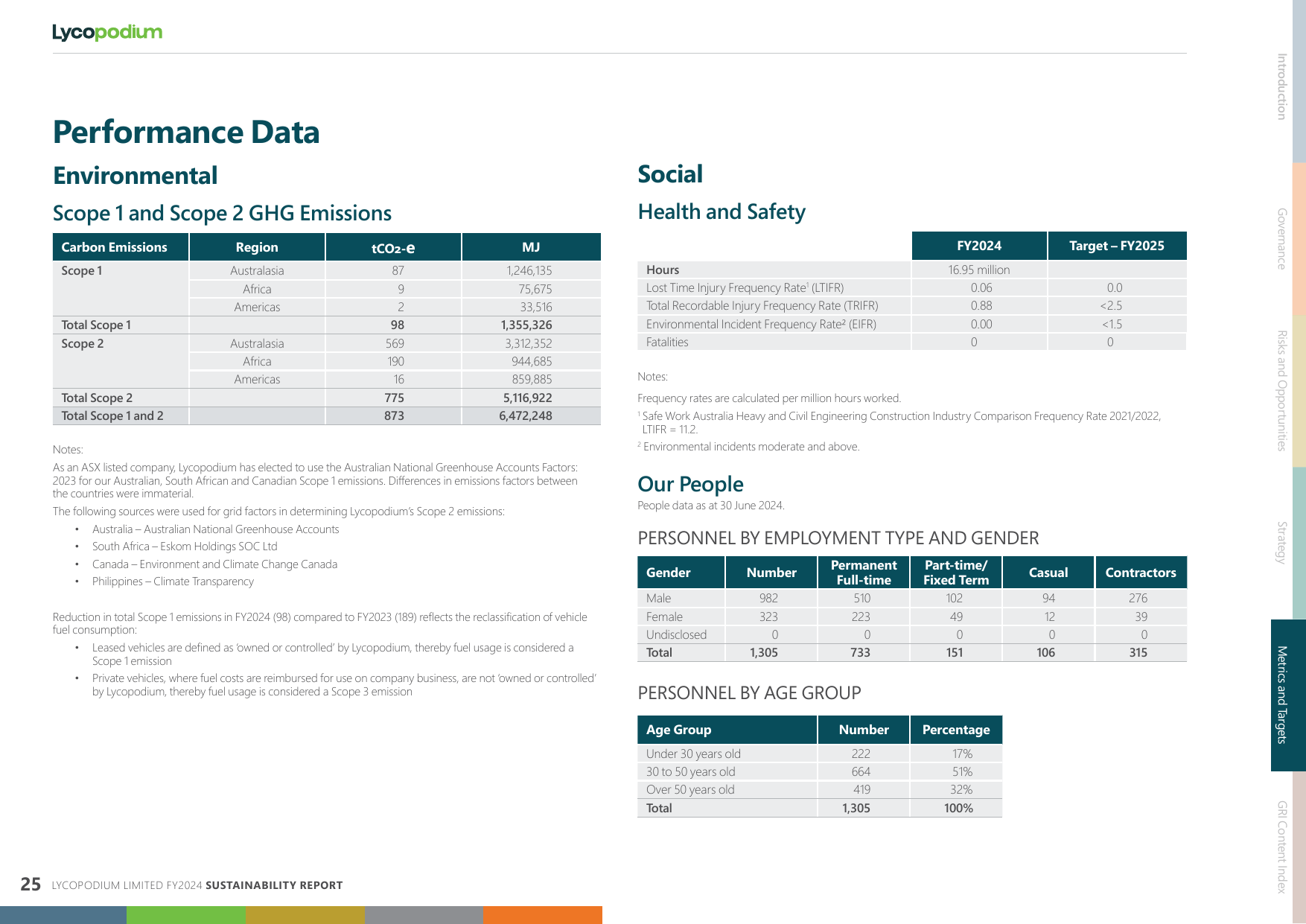
Task: Select the value 1,246,135 in the emissions table
Action: pyautogui.click(x=529, y=271)
